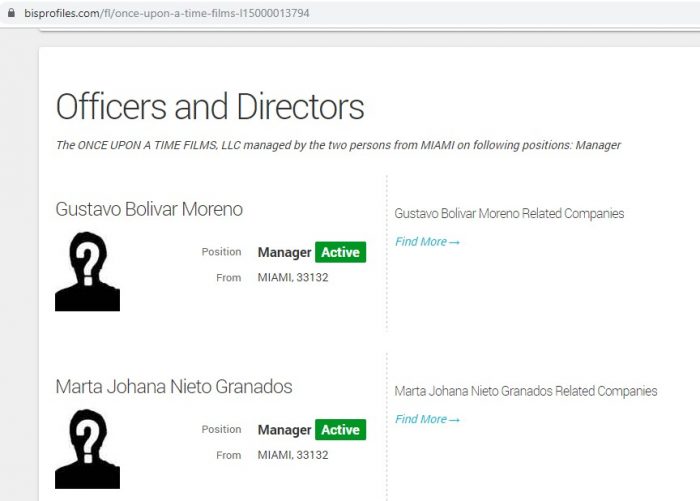Image resolution: width=700 pixels, height=501 pixels.
Task: Click the padlock icon in the address bar
Action: click(x=12, y=14)
